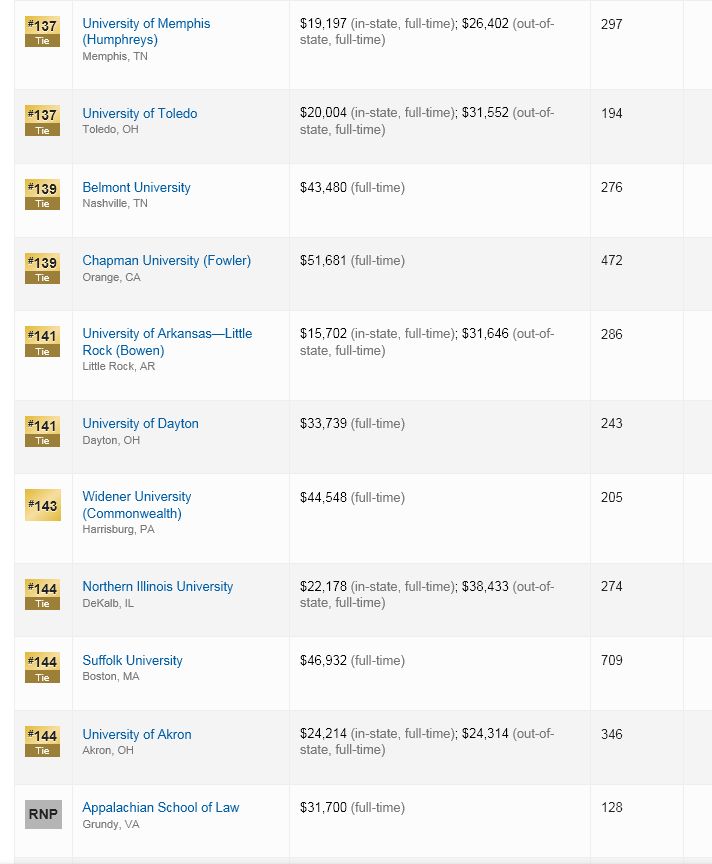Screen dimensions: 712x864
Task: Click the #143 rank badge for Widener
Action: coord(42,505)
